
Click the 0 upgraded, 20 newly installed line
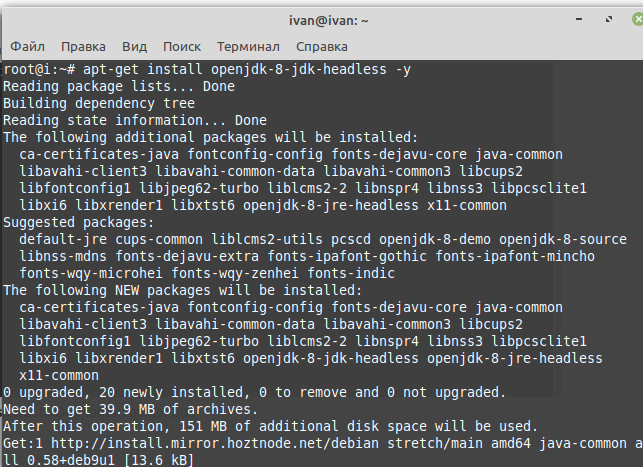pyautogui.click(x=254, y=392)
